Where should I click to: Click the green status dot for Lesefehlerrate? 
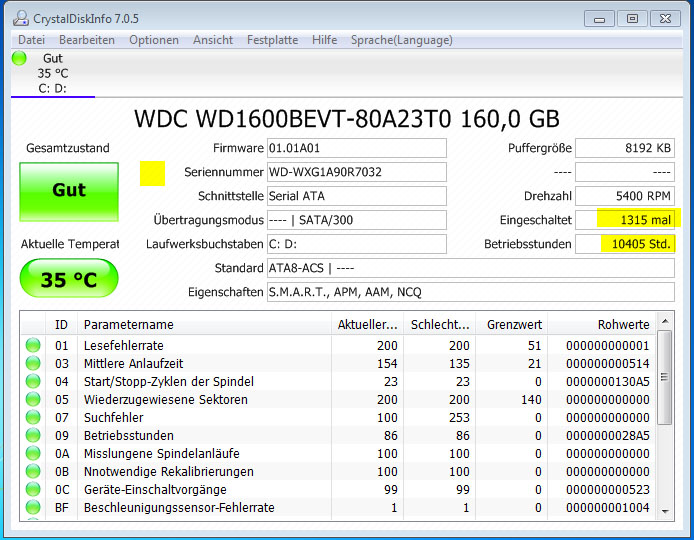coord(33,345)
